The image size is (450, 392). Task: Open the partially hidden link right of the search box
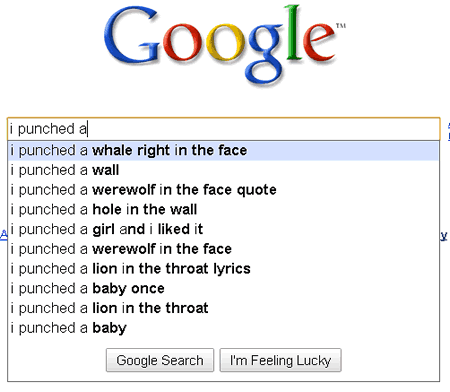449,132
